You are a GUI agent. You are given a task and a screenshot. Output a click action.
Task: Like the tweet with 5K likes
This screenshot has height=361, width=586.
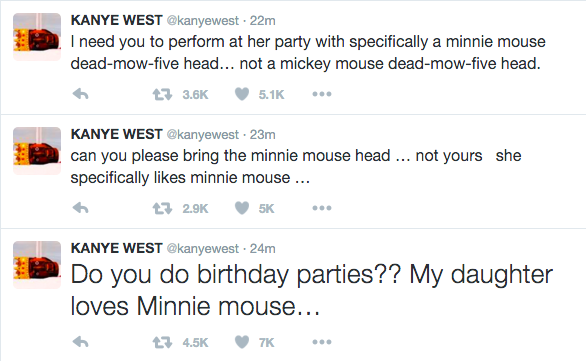click(x=242, y=208)
